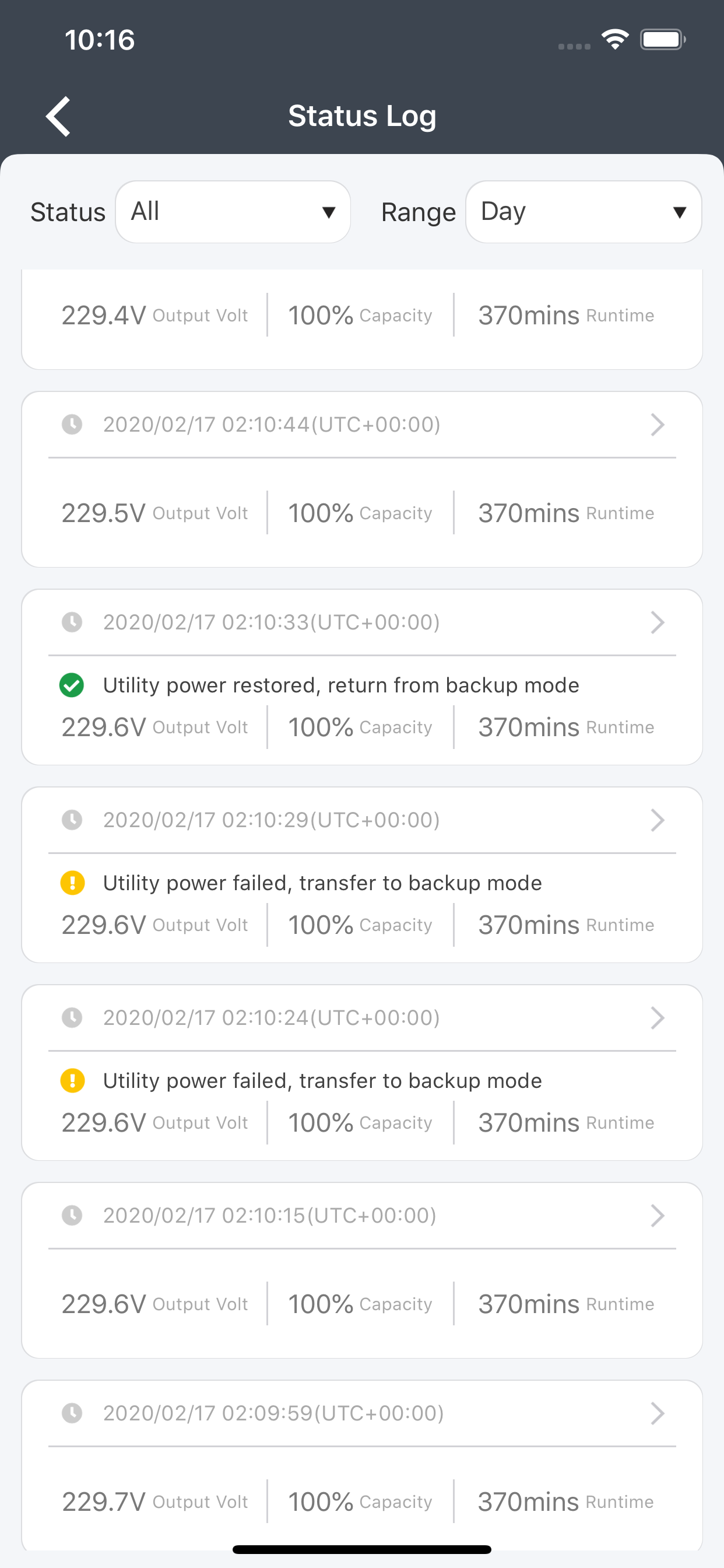Tap the yellow warning icon at 02:10:24

72,1080
